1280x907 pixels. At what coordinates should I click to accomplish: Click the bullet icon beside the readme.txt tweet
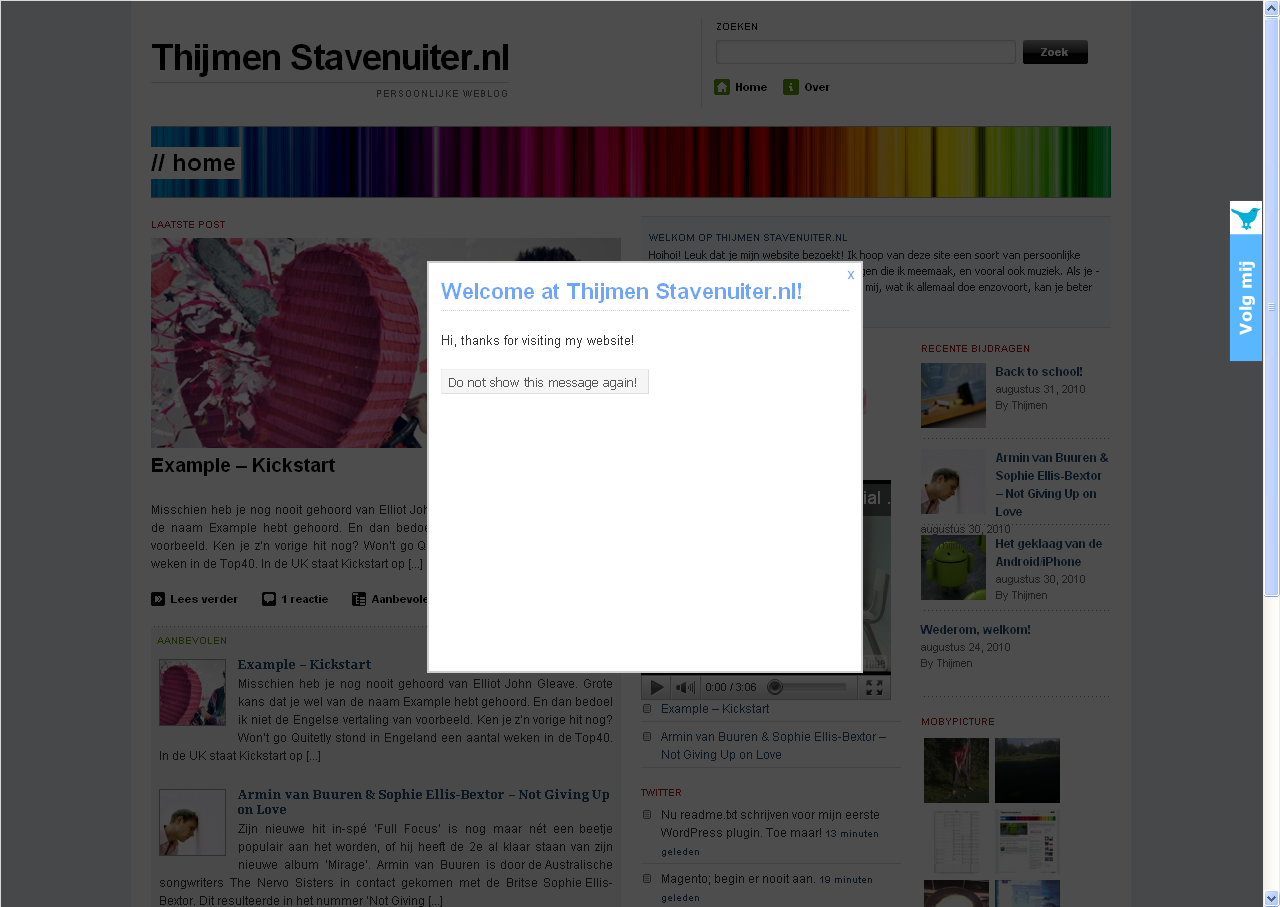coord(647,814)
